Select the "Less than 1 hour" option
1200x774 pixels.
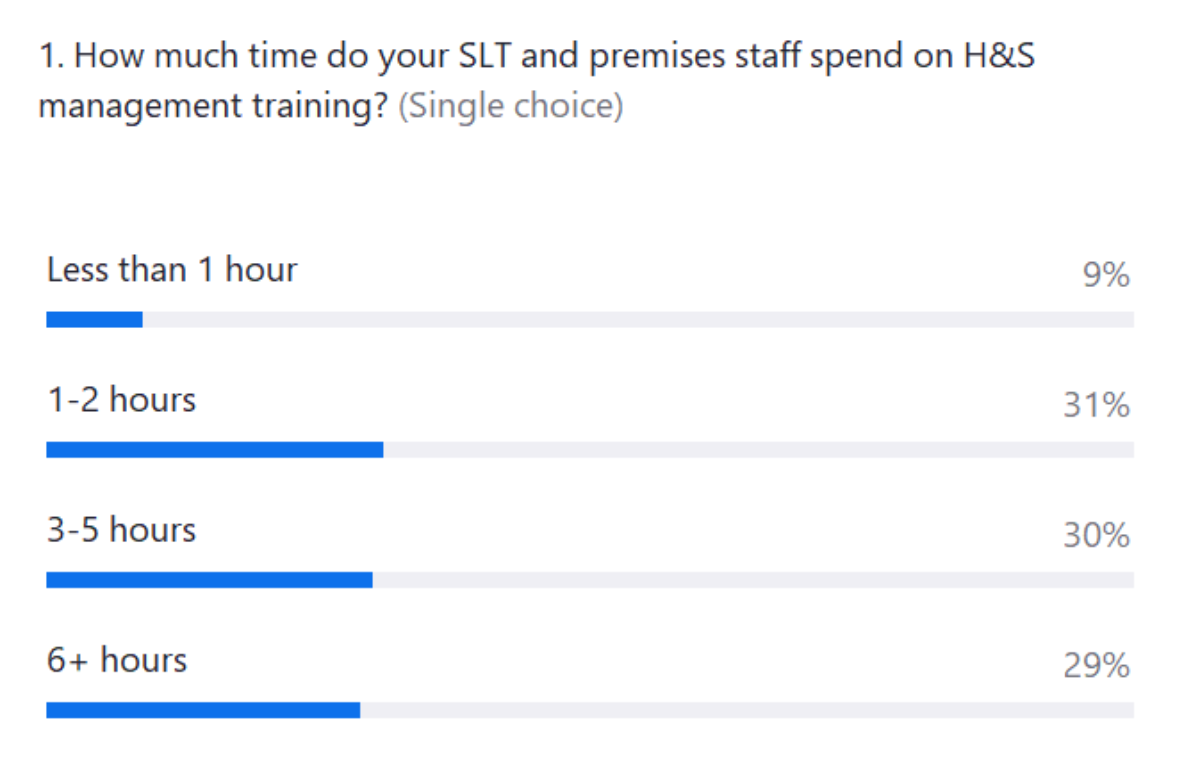pyautogui.click(x=172, y=270)
